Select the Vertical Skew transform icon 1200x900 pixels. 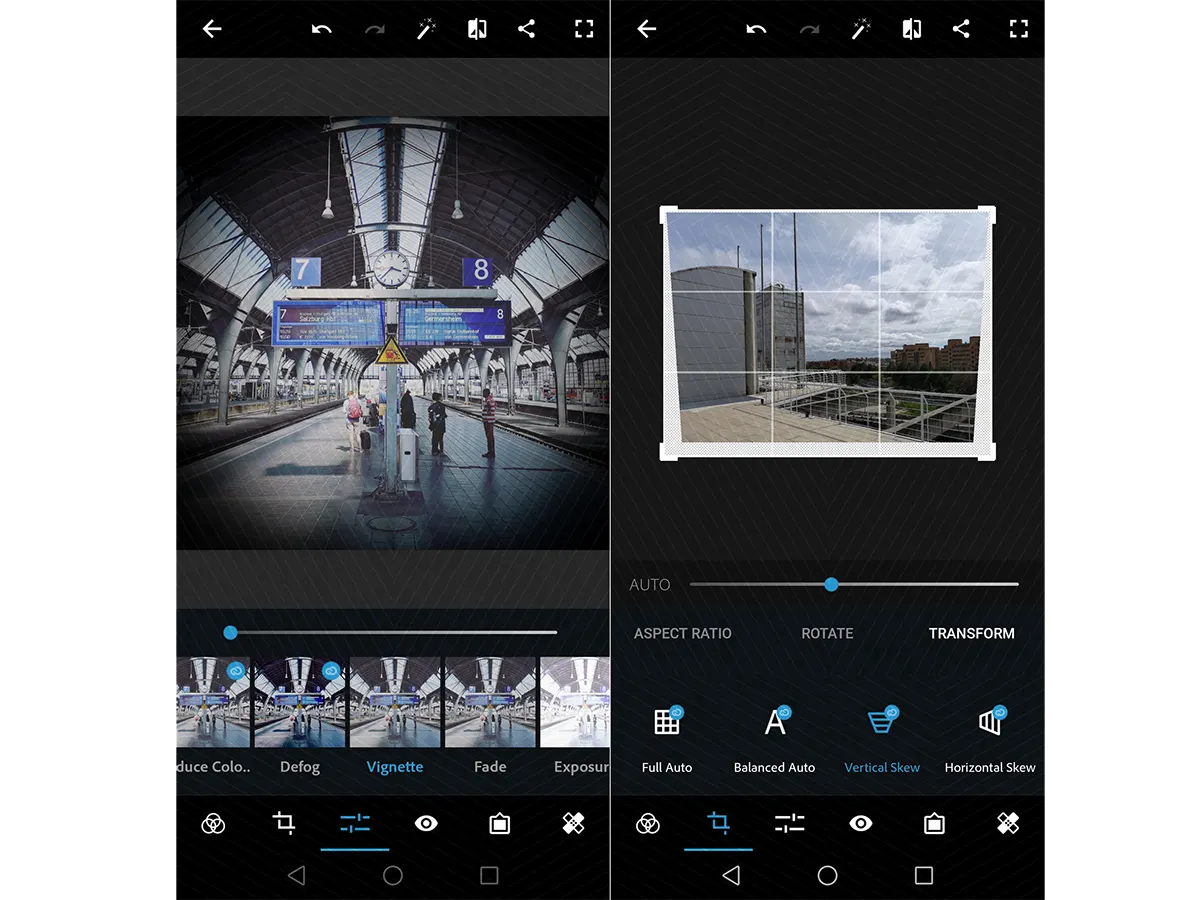[x=882, y=722]
